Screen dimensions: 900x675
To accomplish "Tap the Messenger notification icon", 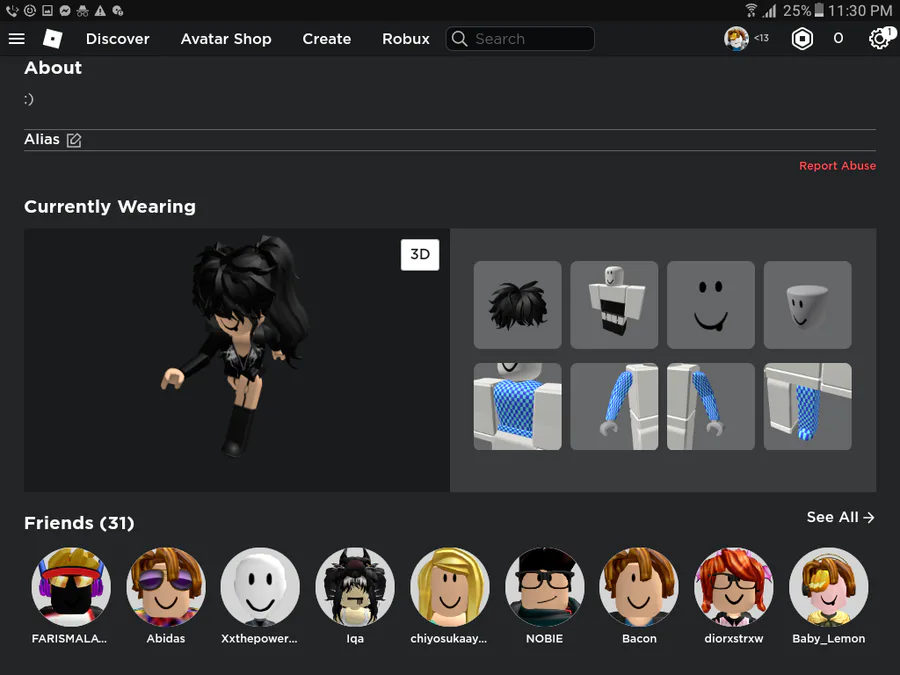I will tap(65, 10).
